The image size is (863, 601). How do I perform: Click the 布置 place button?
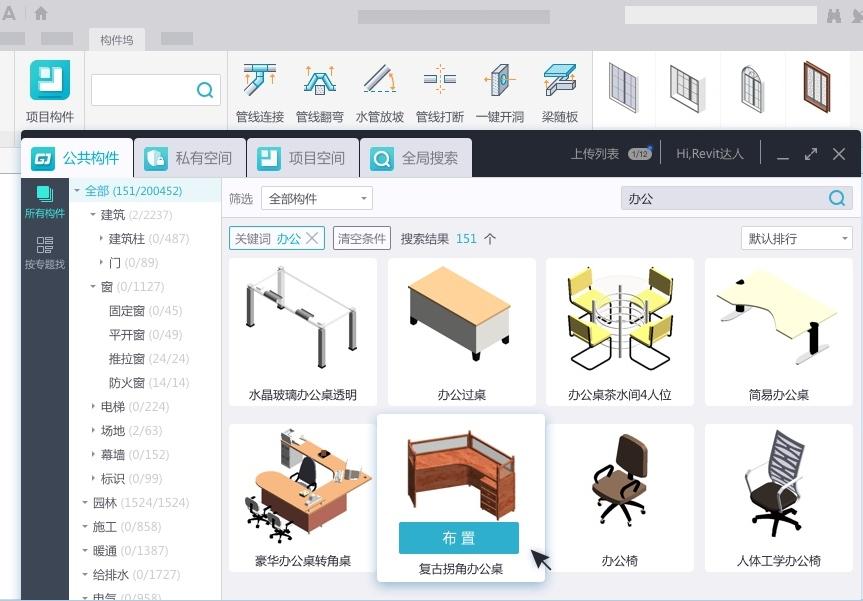coord(458,538)
